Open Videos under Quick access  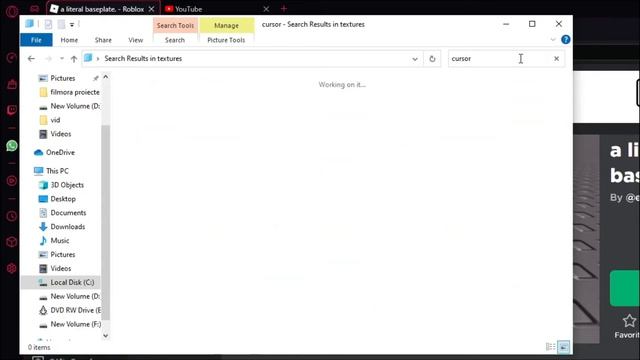click(x=60, y=134)
